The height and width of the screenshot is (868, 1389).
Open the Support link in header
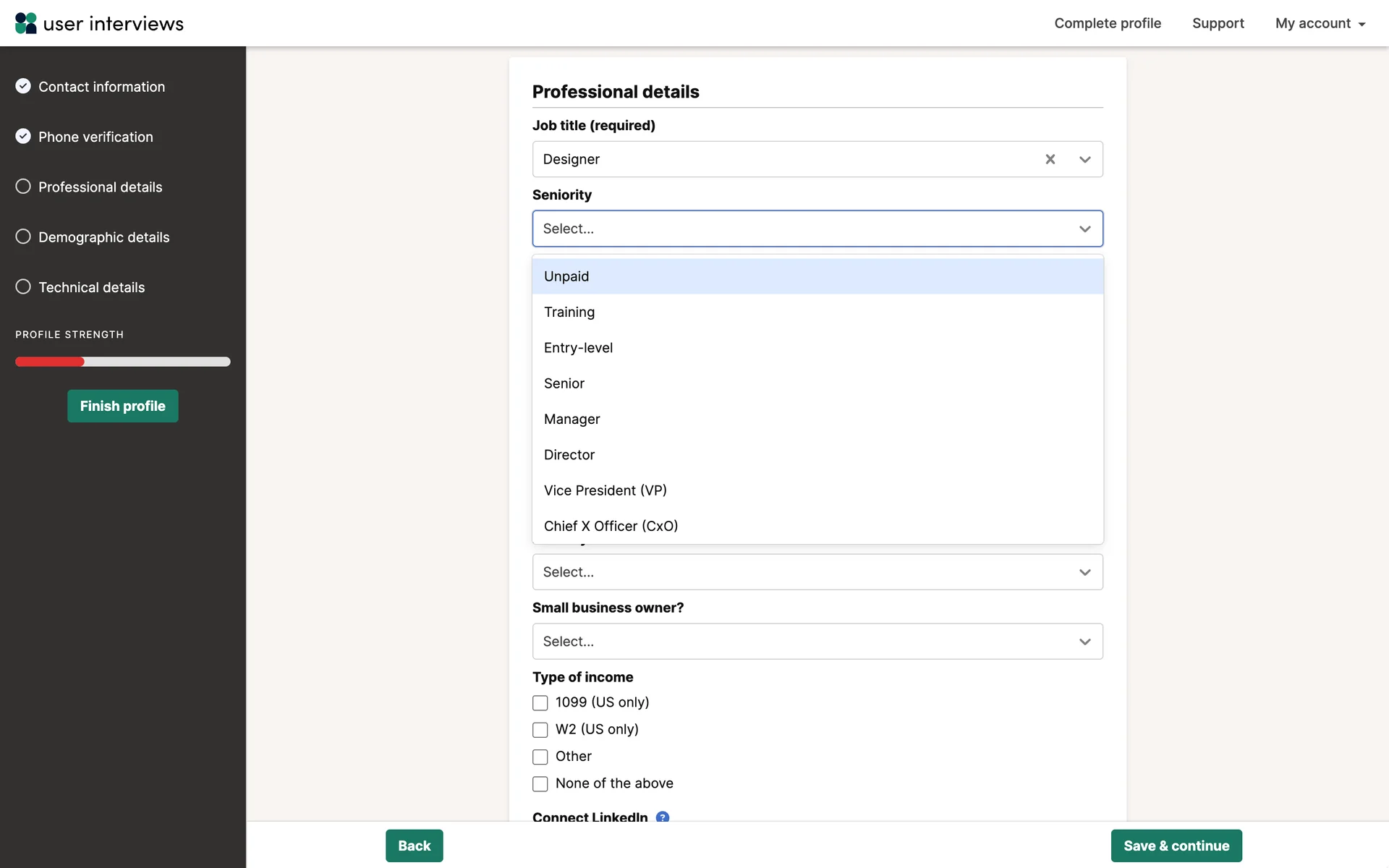pyautogui.click(x=1218, y=23)
